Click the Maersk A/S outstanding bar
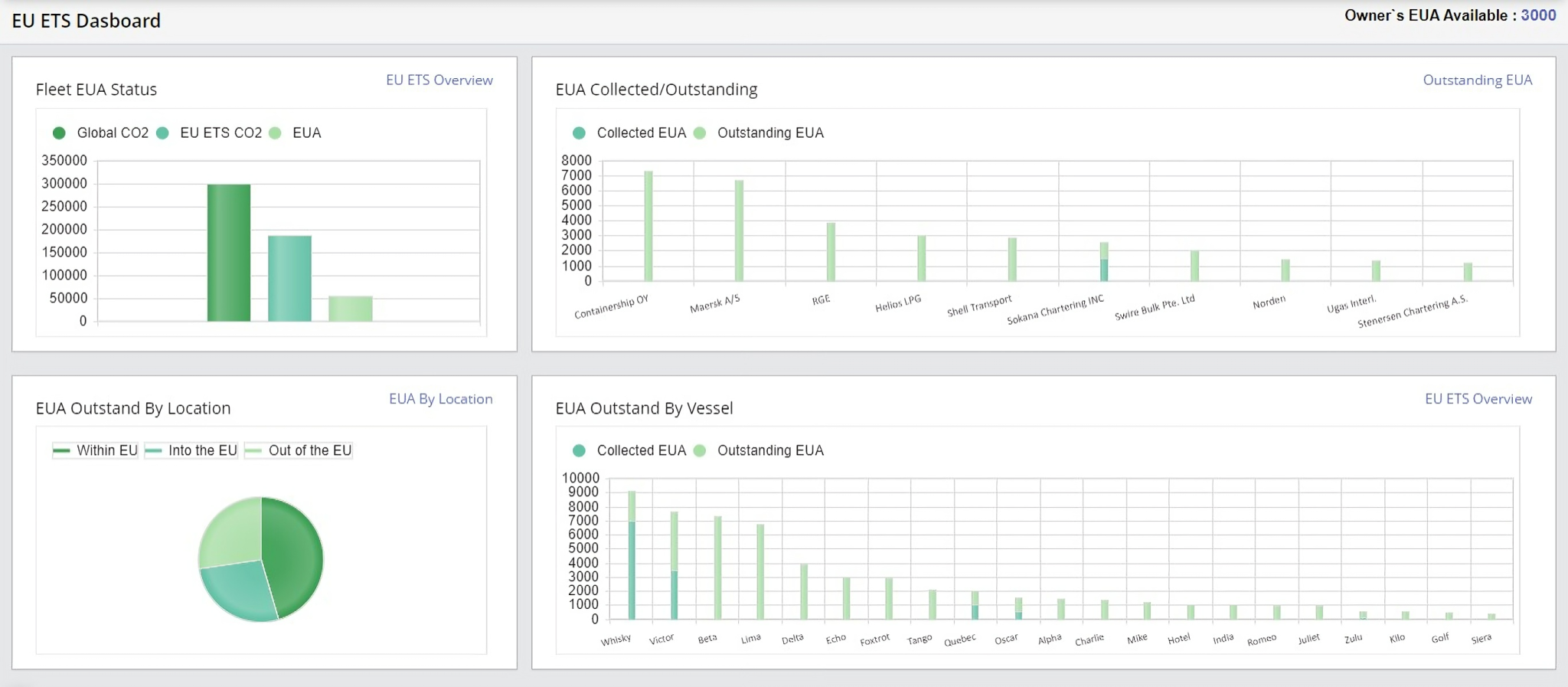 [x=739, y=231]
